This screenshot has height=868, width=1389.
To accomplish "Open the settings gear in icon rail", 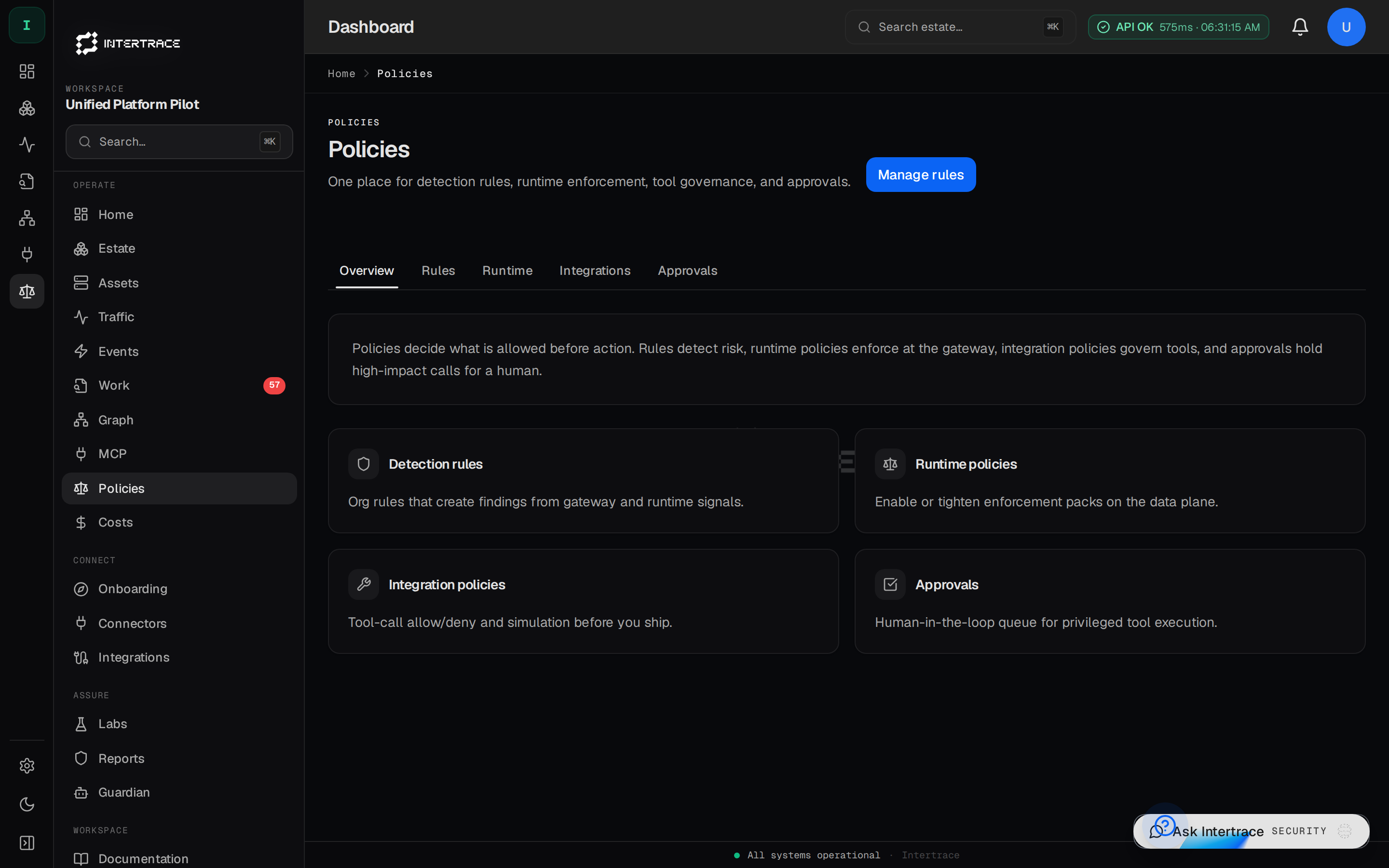I will [x=27, y=766].
